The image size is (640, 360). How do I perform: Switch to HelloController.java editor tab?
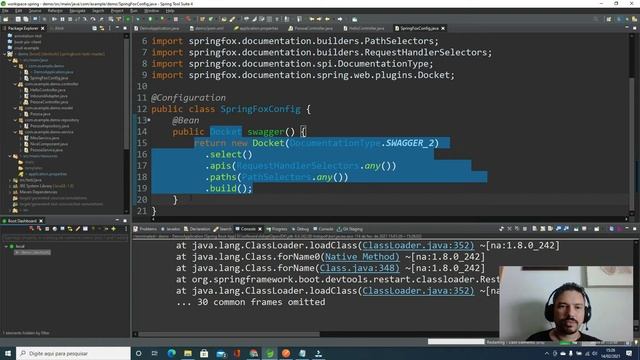(x=364, y=28)
